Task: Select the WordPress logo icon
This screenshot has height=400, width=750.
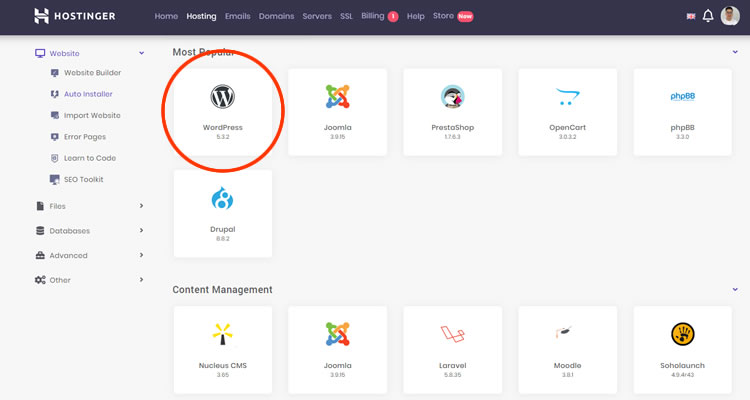Action: [x=222, y=96]
